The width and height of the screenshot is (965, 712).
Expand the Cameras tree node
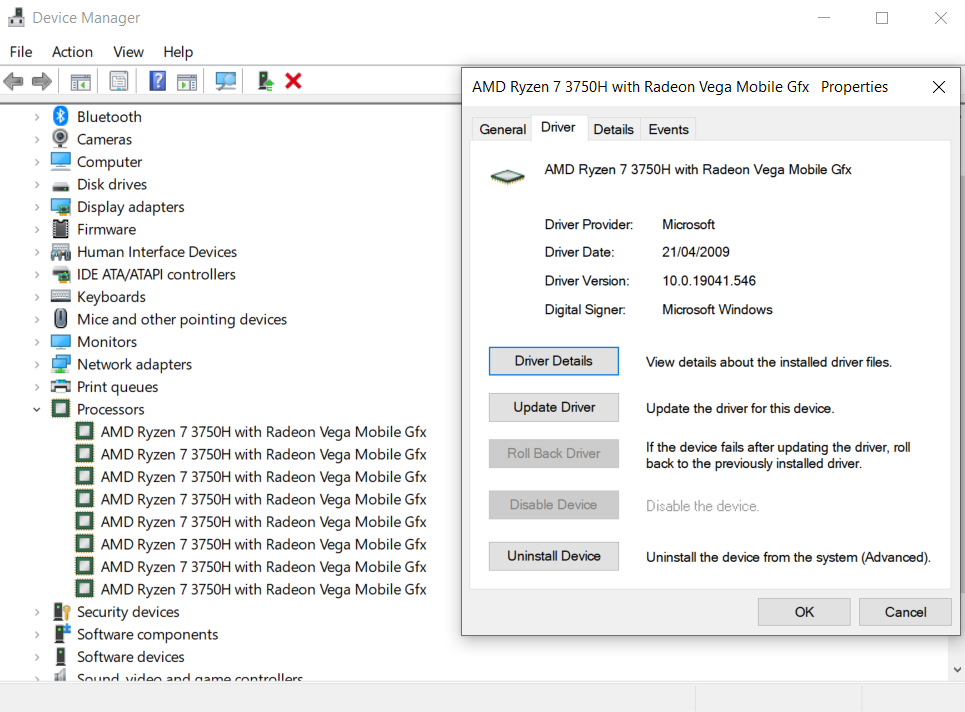pos(37,140)
